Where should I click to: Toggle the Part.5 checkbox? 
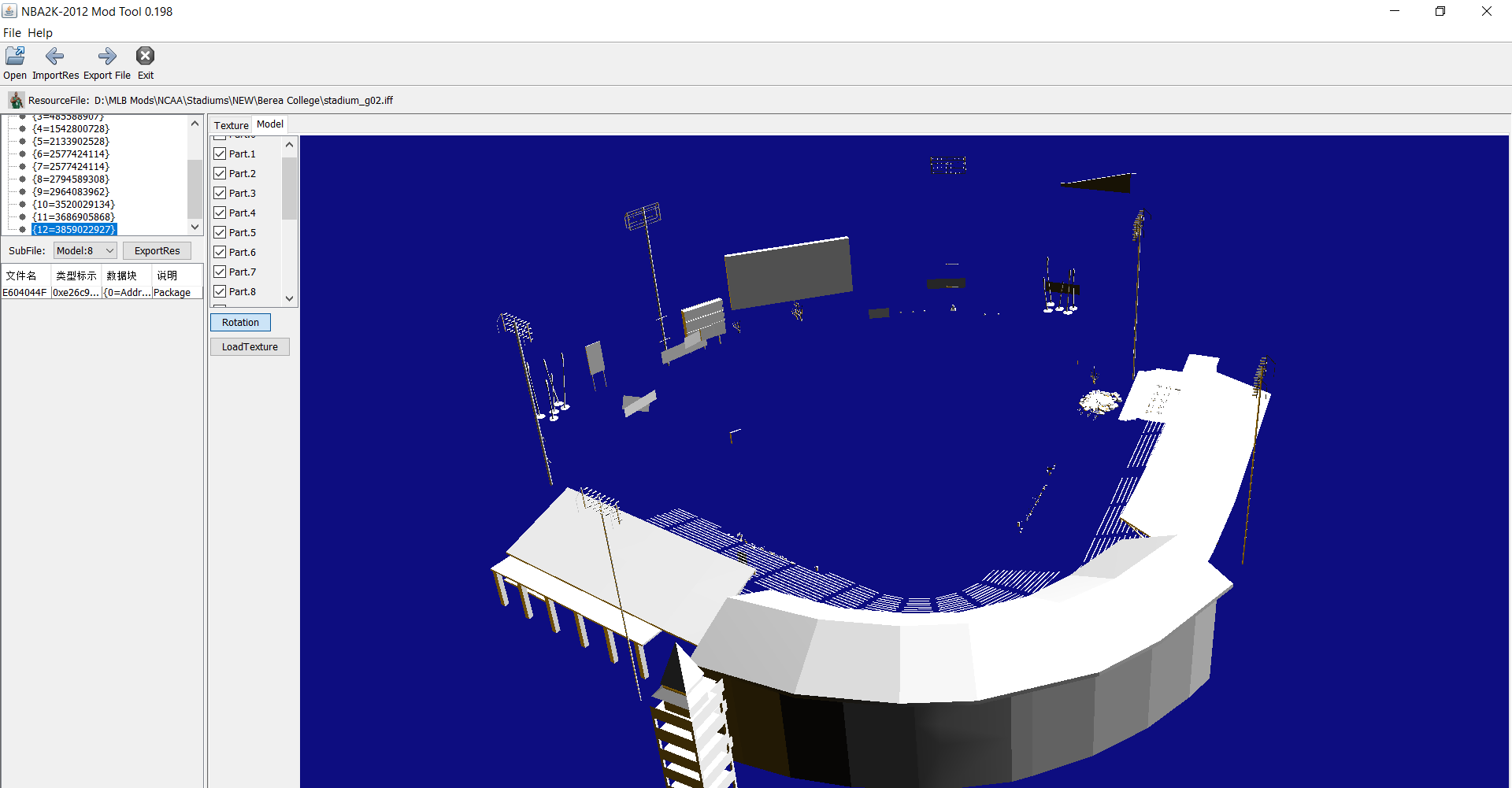[220, 232]
